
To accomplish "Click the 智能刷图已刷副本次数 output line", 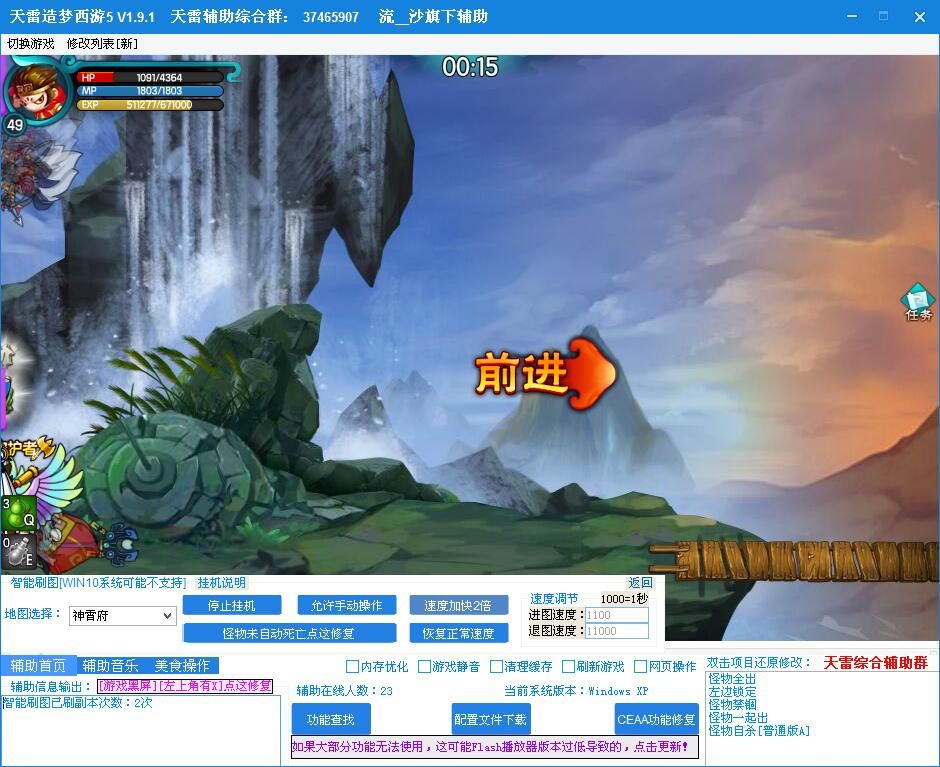I will pos(78,703).
